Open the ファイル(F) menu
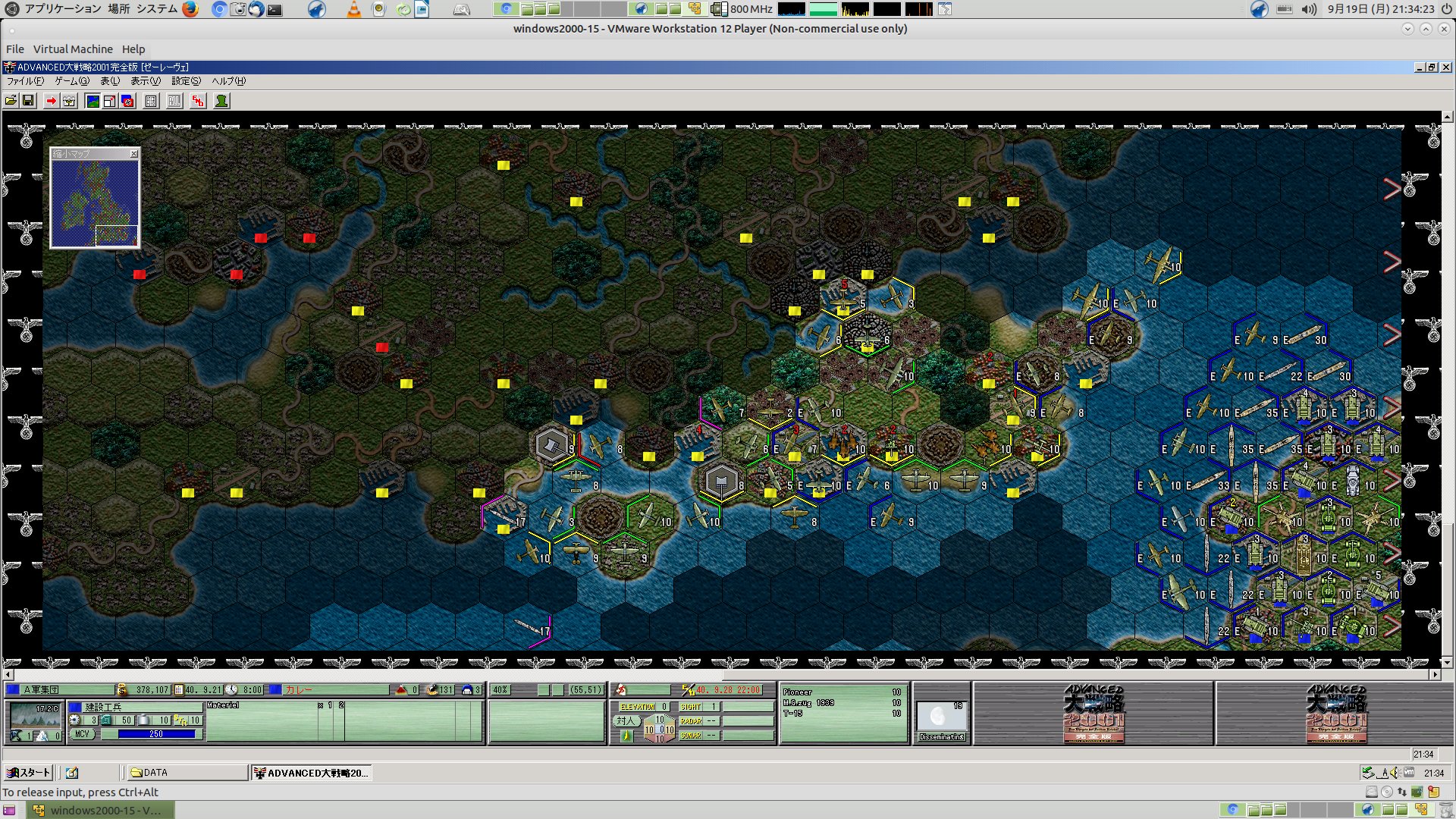This screenshot has height=819, width=1456. click(25, 81)
